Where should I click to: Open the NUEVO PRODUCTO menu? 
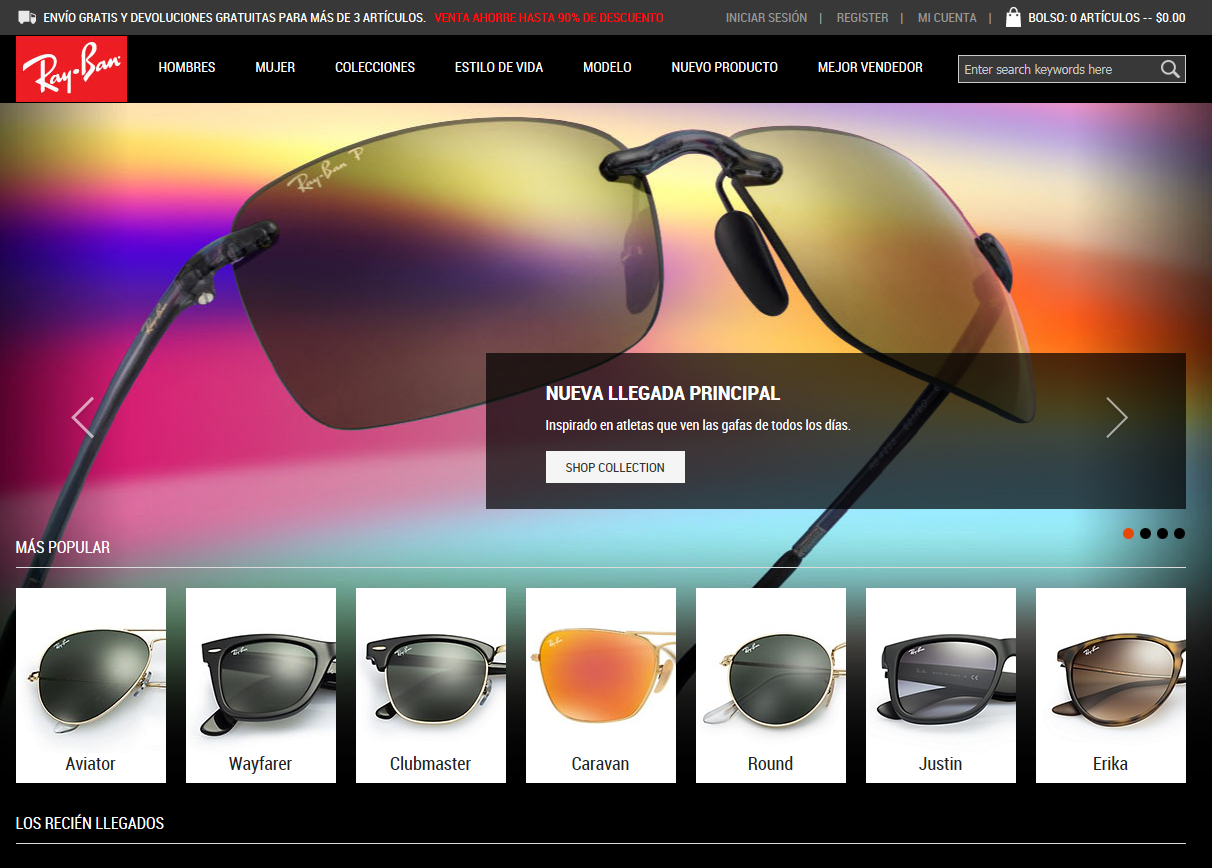tap(724, 68)
